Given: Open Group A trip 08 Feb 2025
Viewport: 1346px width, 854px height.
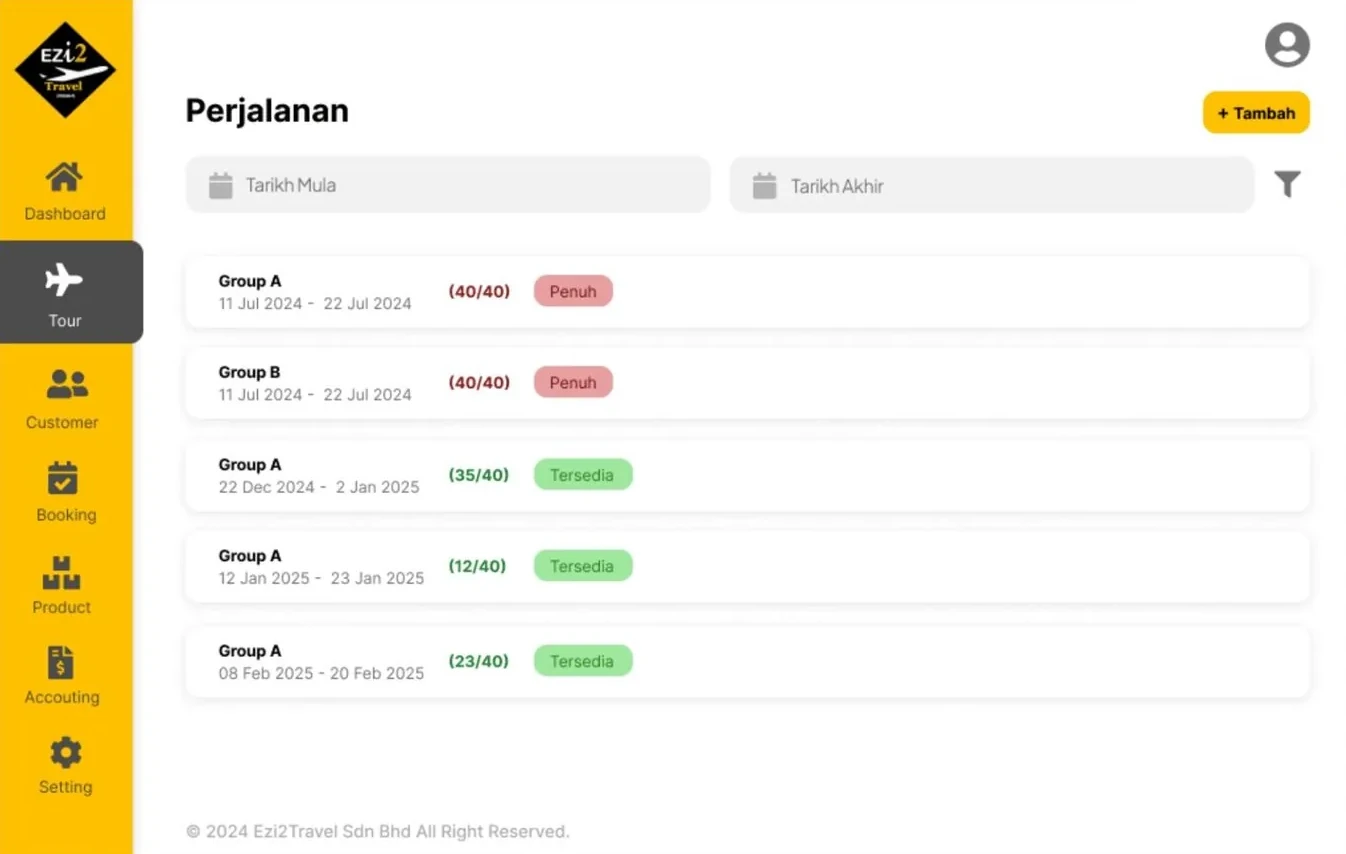Looking at the screenshot, I should 747,661.
